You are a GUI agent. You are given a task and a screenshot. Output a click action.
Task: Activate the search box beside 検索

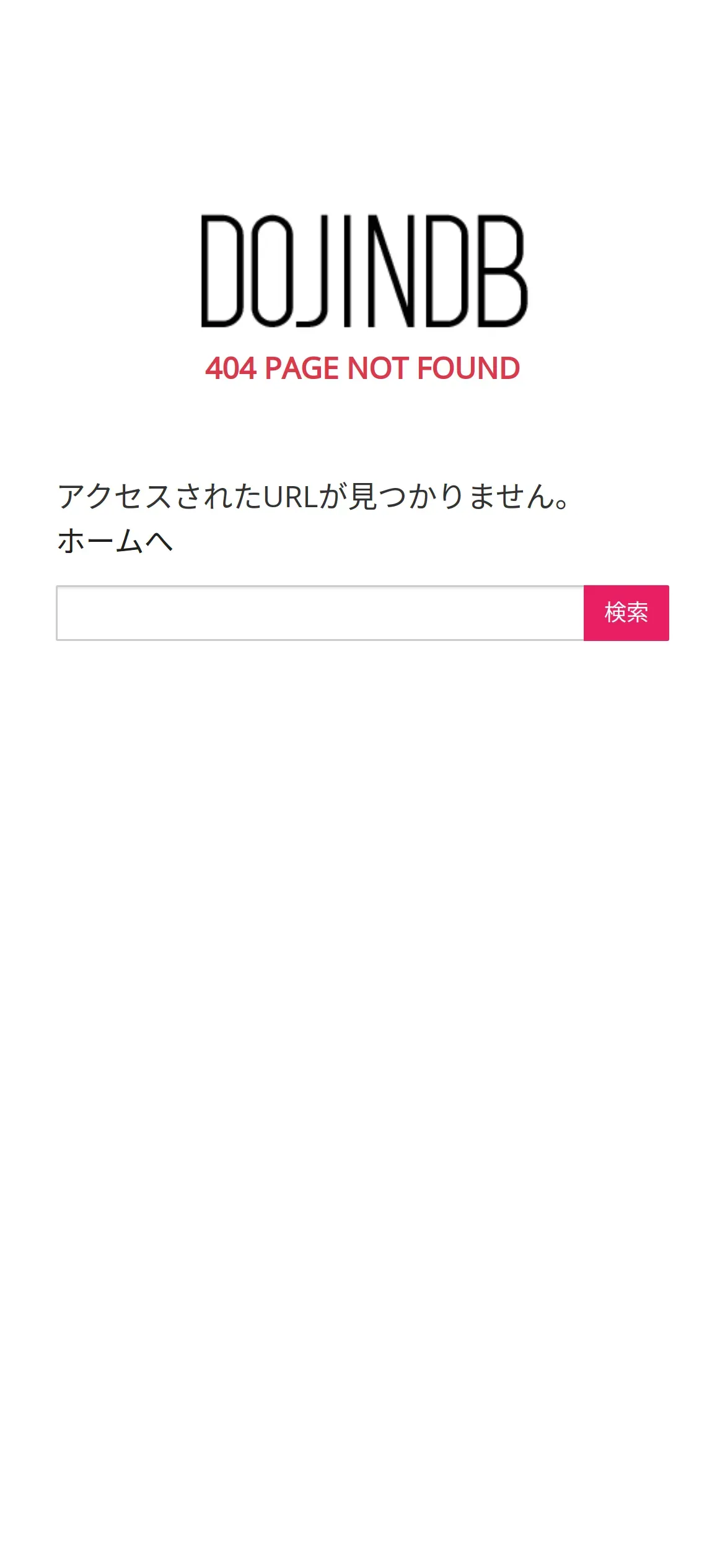coord(320,612)
